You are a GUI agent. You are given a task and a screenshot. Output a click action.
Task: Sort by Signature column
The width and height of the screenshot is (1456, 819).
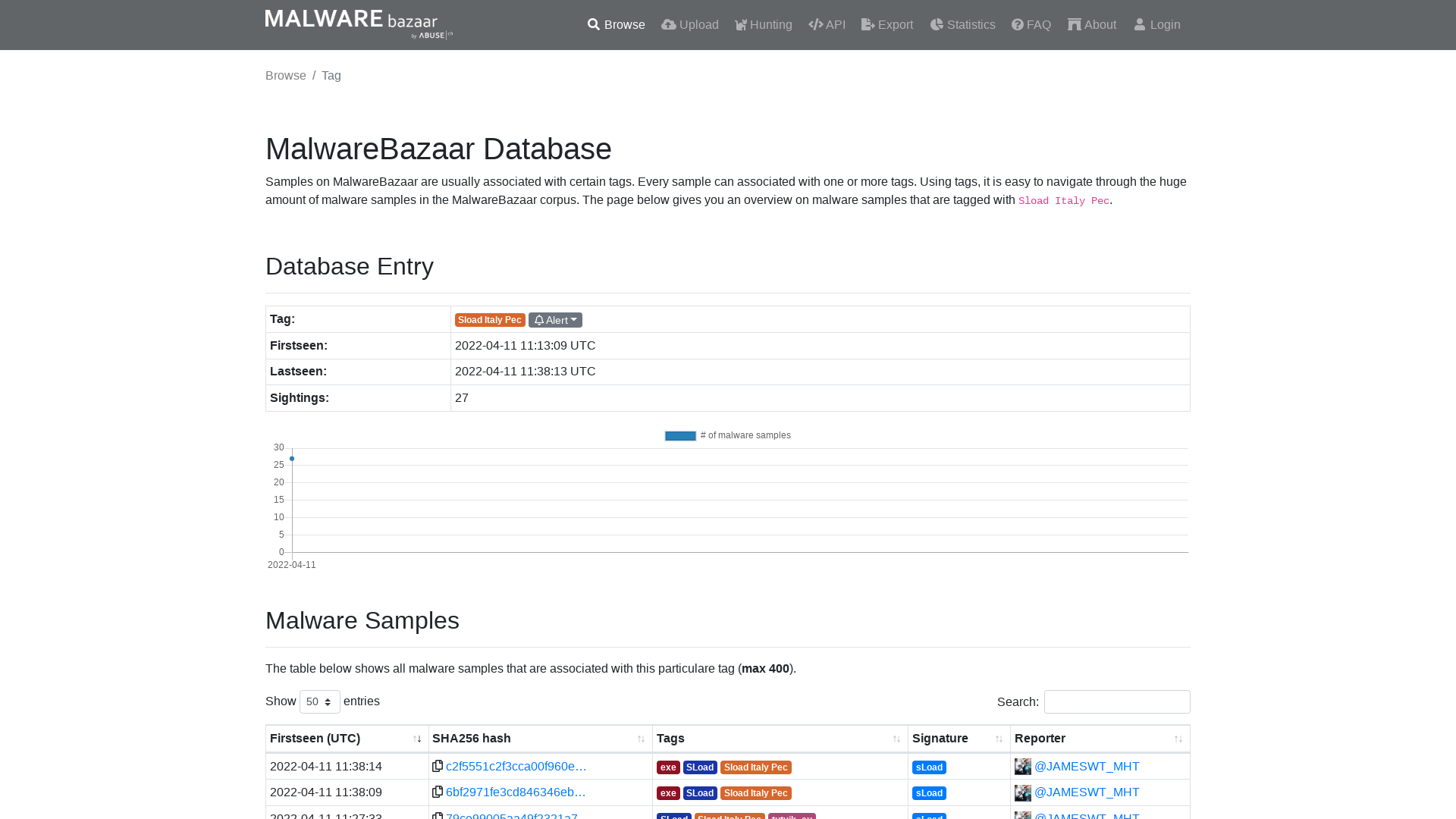coord(959,739)
